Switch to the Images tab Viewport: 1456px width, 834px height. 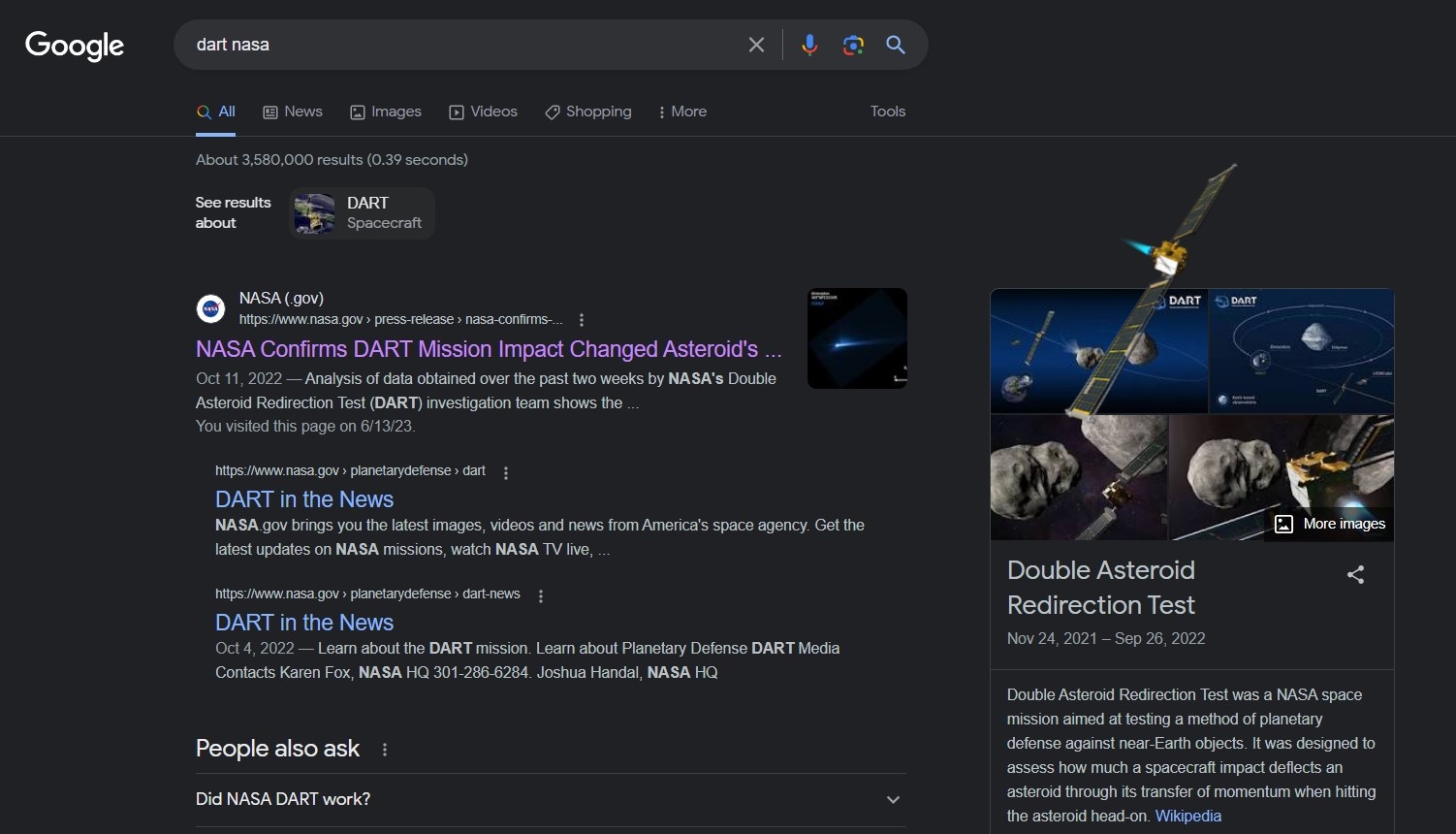(385, 112)
